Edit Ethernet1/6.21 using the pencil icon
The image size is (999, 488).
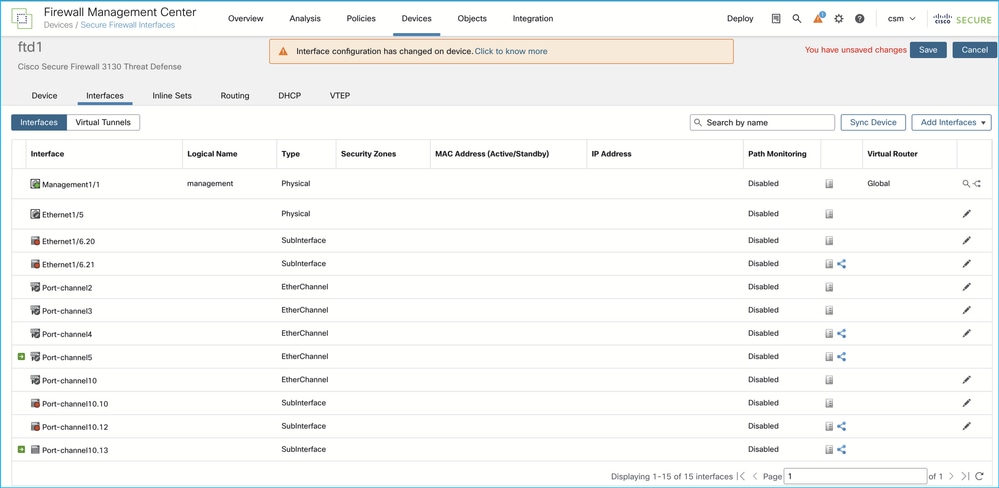click(x=967, y=264)
